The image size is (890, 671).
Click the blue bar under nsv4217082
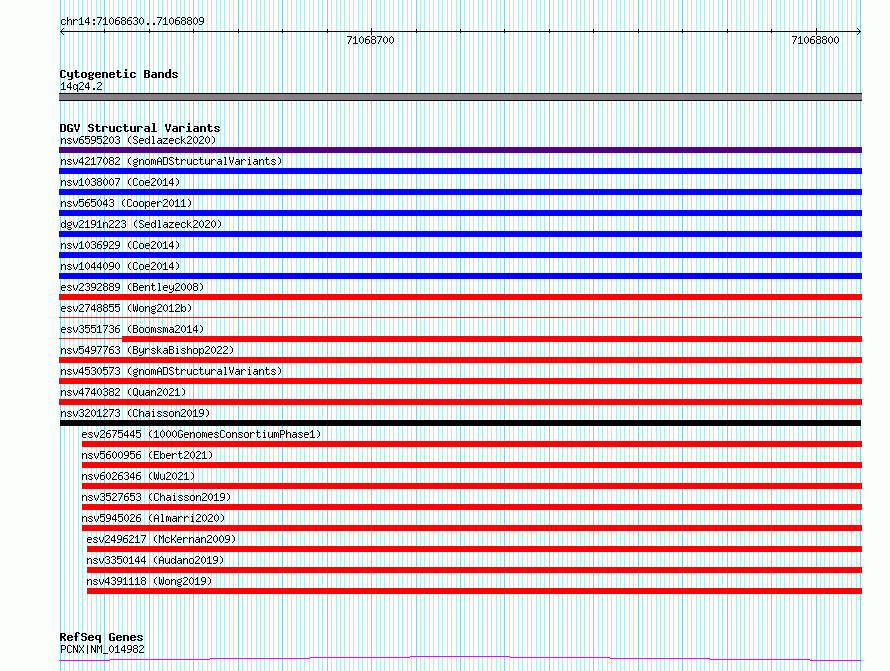[460, 171]
